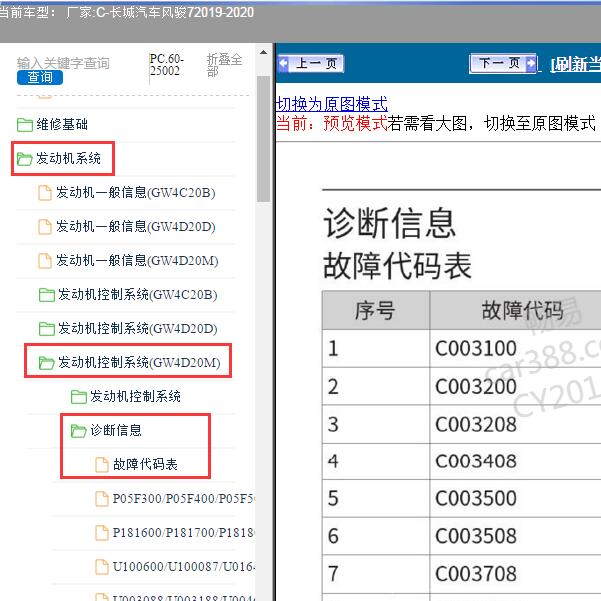The height and width of the screenshot is (601, 601).
Task: Open the 维修基础 folder icon
Action: click(x=25, y=125)
